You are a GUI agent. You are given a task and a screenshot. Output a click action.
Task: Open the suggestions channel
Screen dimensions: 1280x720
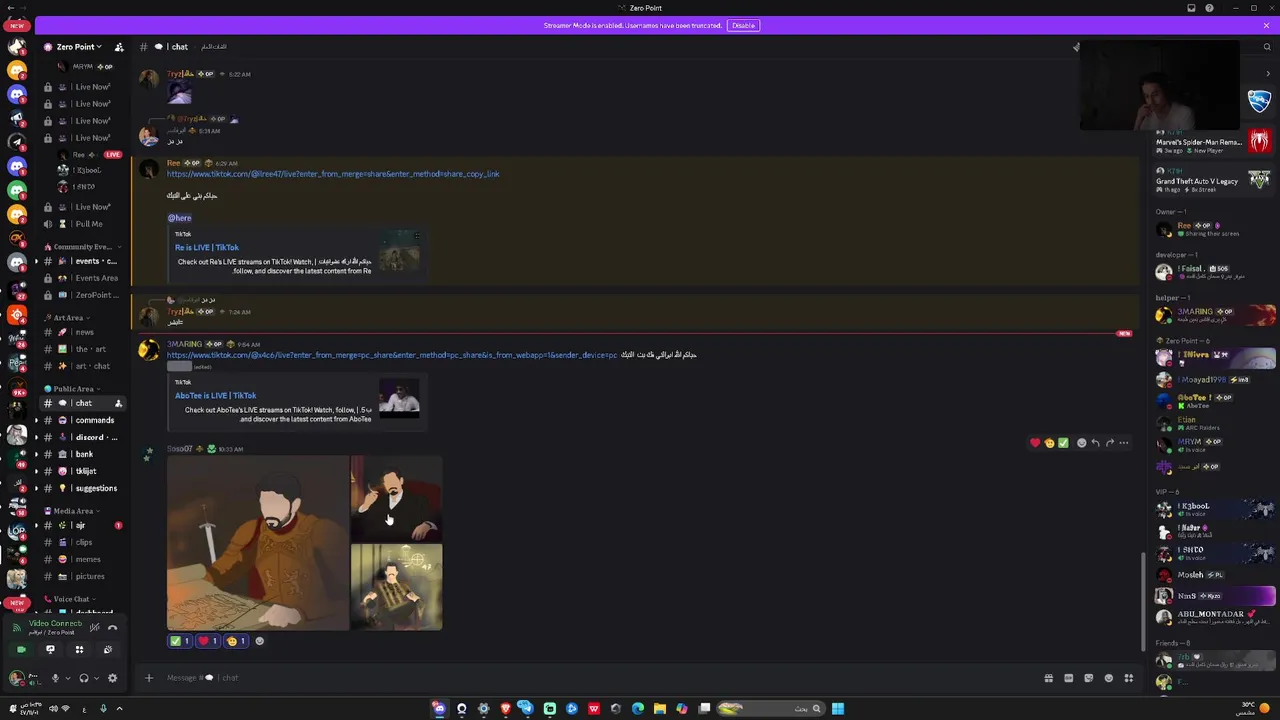83,488
